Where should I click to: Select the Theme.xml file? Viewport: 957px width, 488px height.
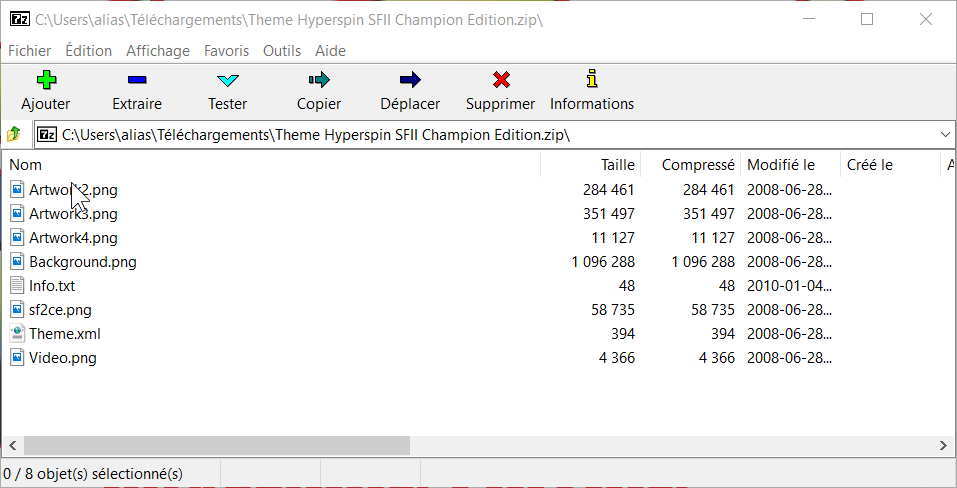click(64, 334)
